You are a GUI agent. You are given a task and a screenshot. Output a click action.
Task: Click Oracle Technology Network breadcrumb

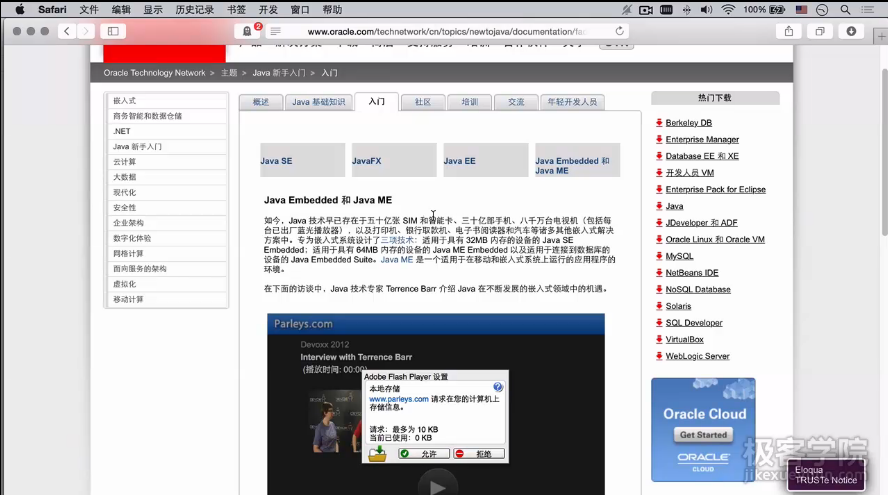click(155, 72)
